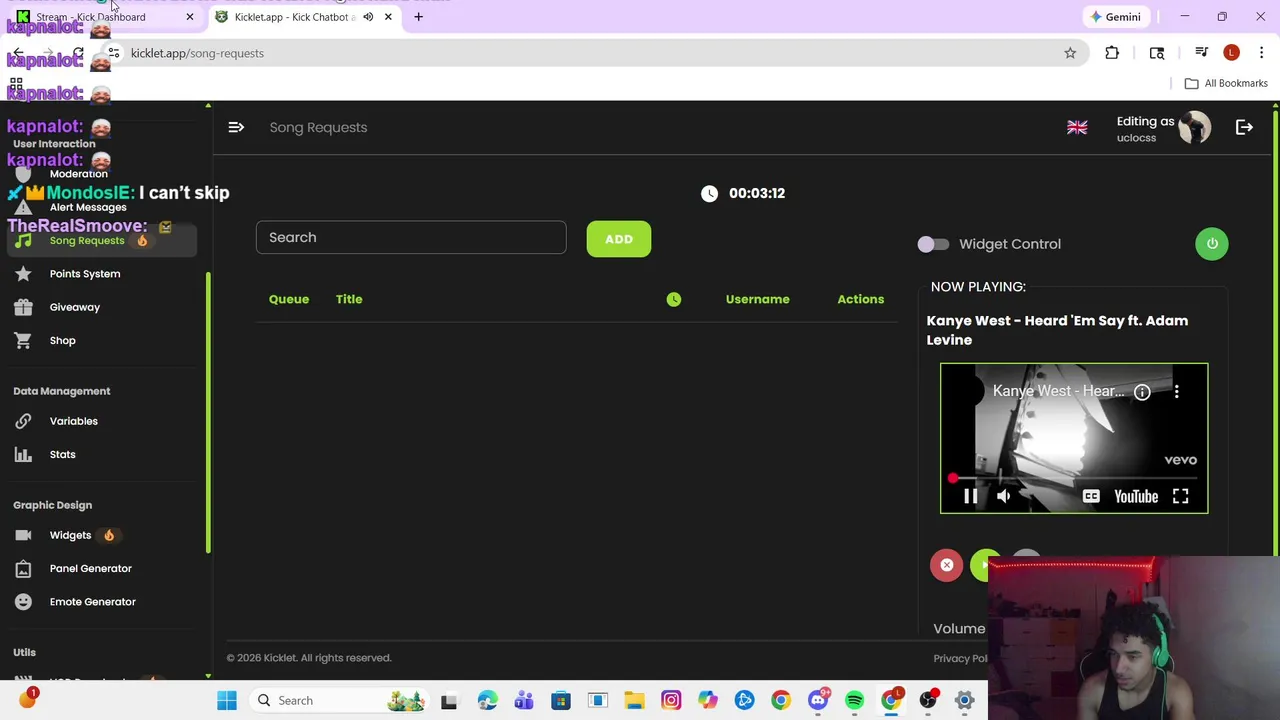
Task: Open the browser media controls icon
Action: [x=1202, y=53]
